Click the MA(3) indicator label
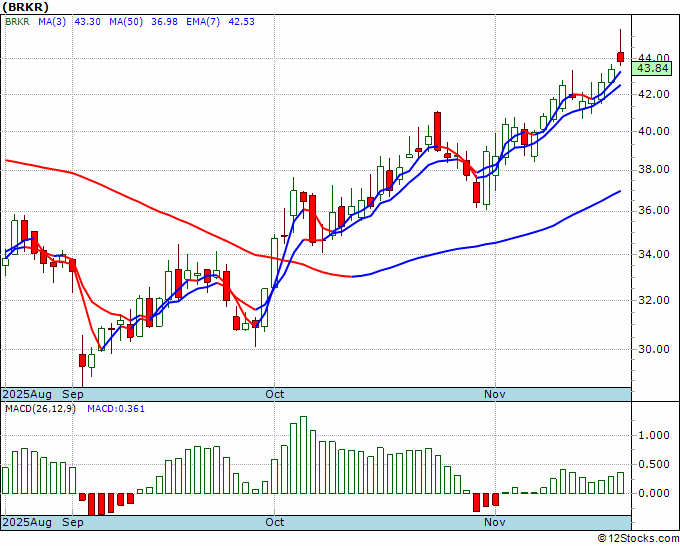The width and height of the screenshot is (680, 546). pyautogui.click(x=52, y=22)
